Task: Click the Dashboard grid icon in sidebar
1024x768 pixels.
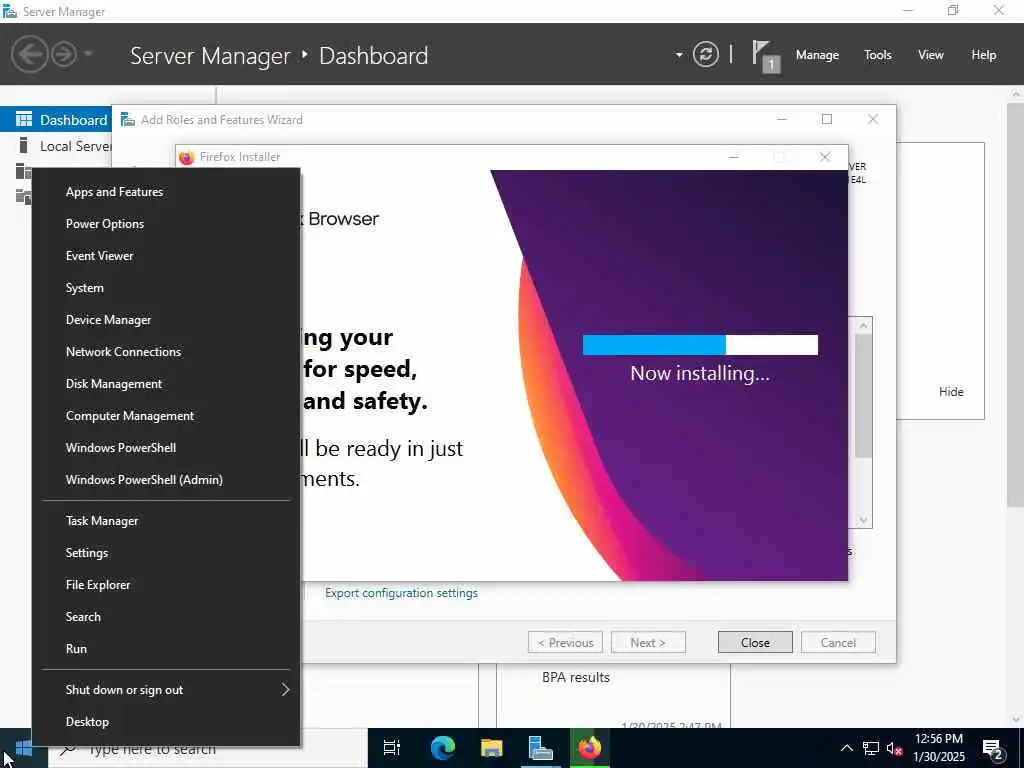Action: (x=24, y=119)
